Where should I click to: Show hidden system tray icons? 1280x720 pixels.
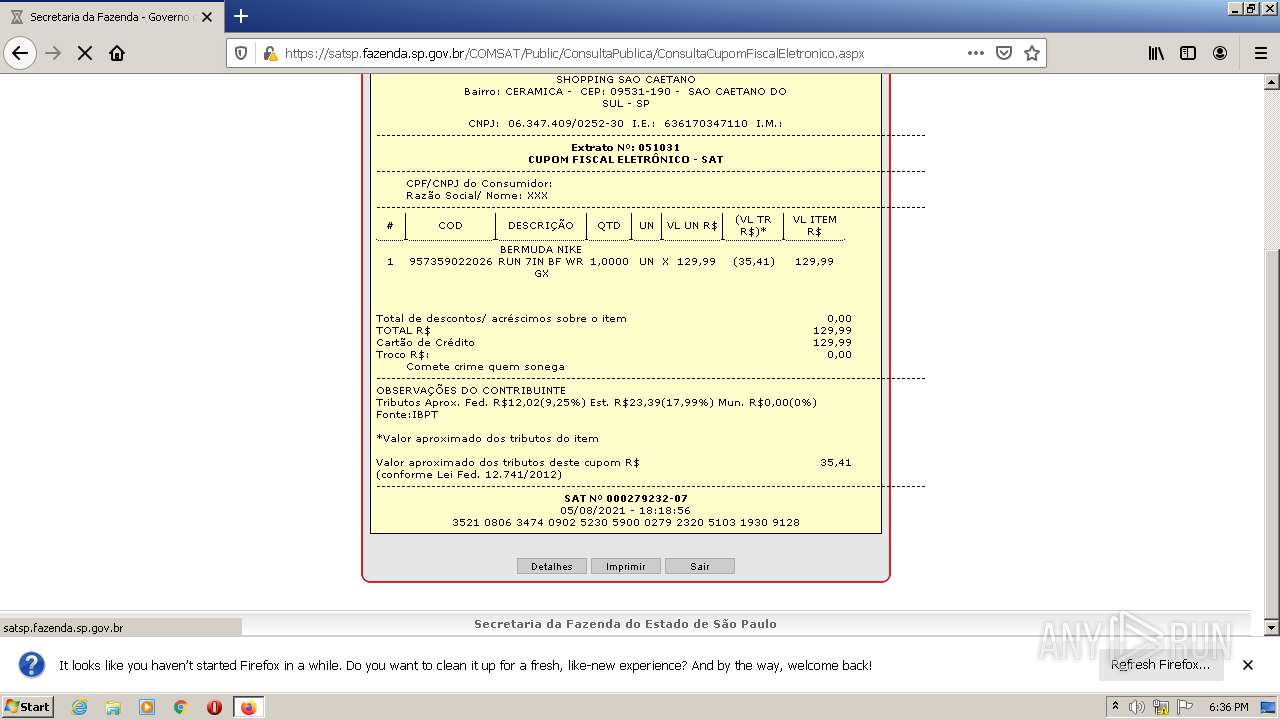point(1116,707)
